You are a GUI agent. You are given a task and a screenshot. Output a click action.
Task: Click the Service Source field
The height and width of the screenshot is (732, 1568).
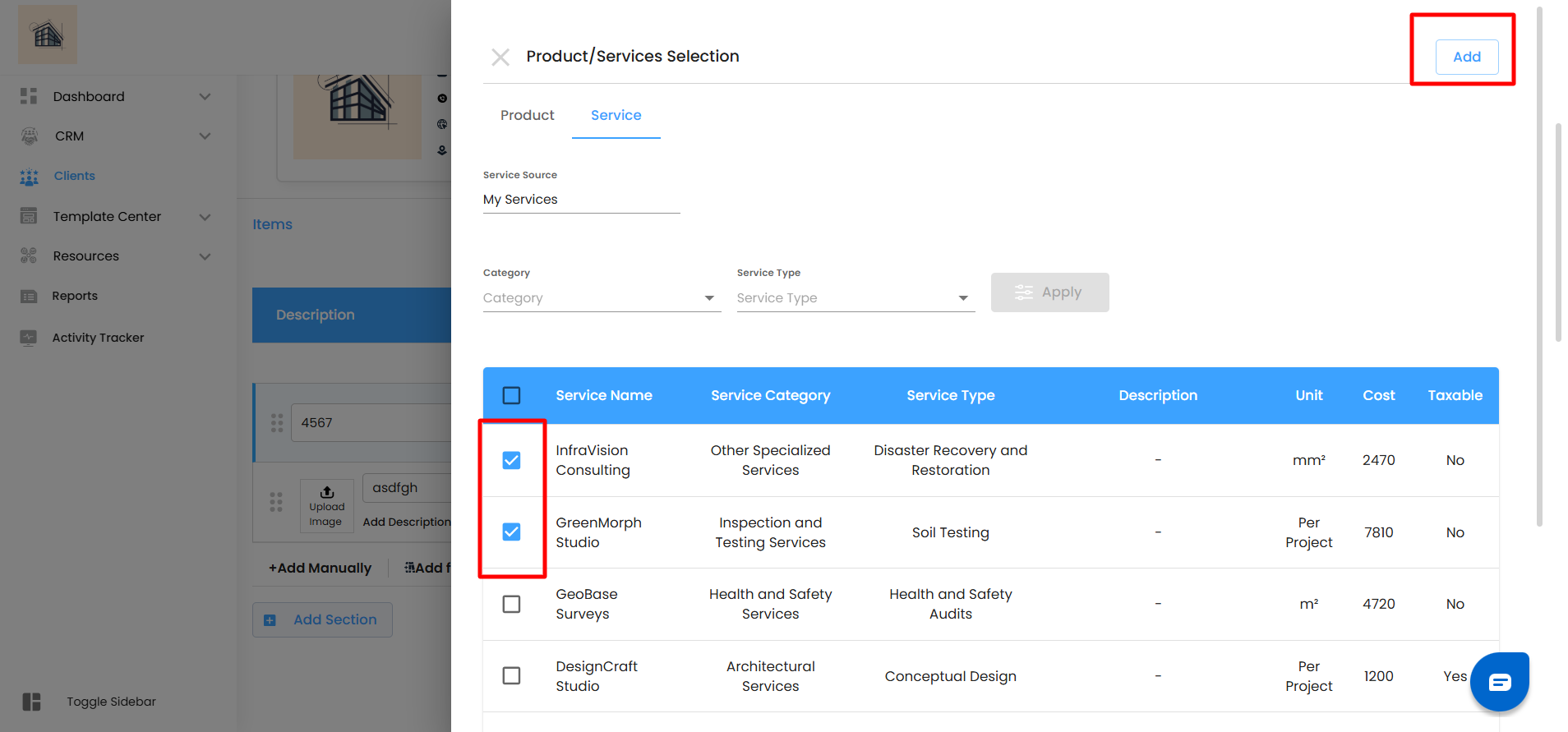pos(580,200)
